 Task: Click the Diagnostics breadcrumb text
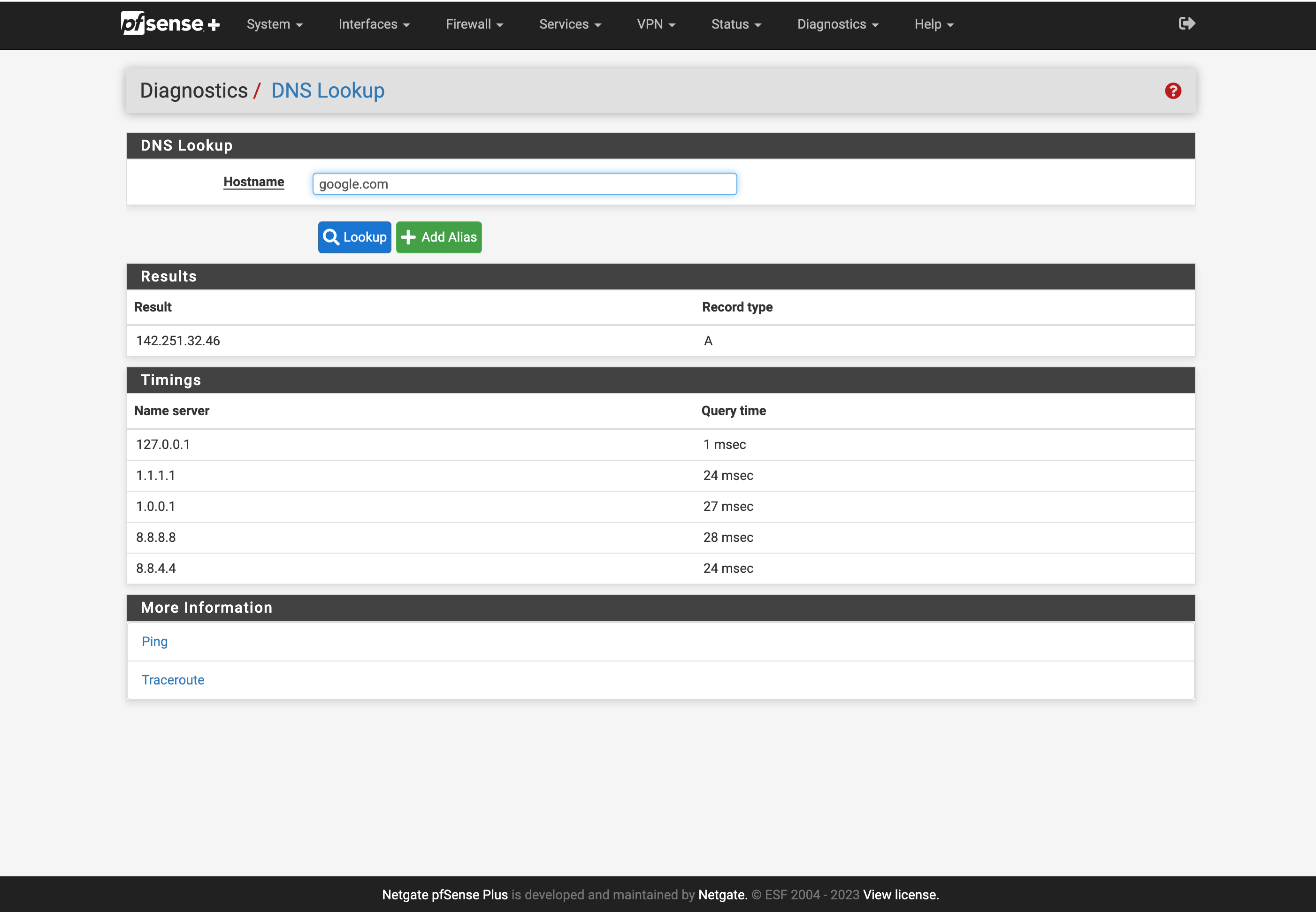pyautogui.click(x=194, y=91)
